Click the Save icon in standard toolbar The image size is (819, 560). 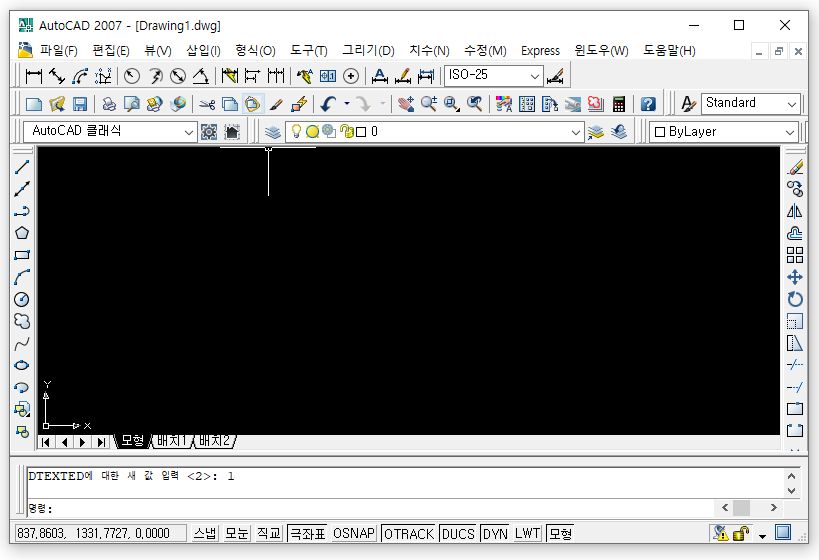coord(79,104)
